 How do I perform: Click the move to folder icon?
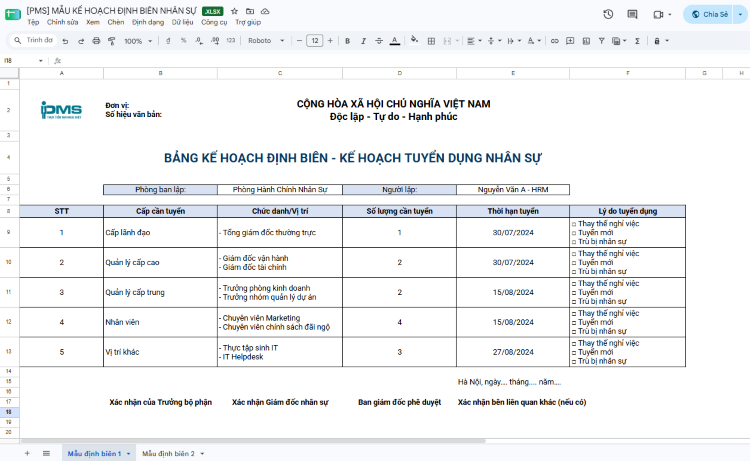(x=250, y=11)
